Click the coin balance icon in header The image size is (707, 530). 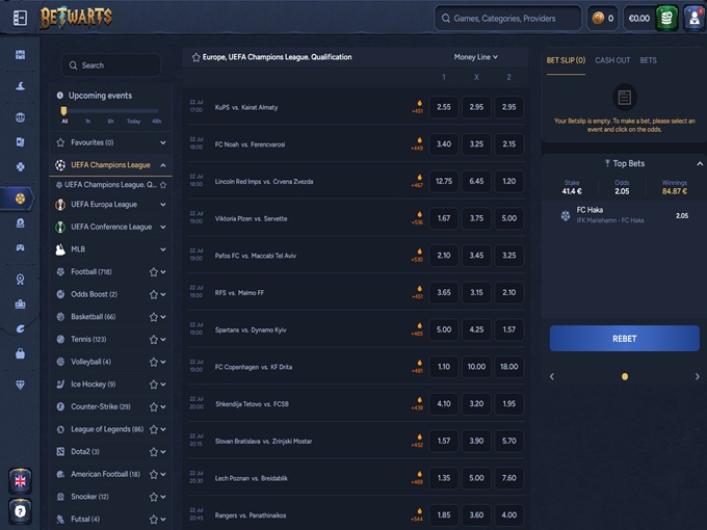[x=602, y=18]
